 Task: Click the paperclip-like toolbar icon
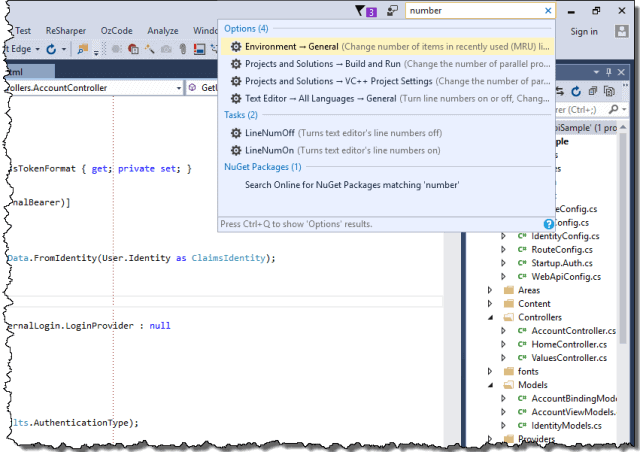pos(183,49)
